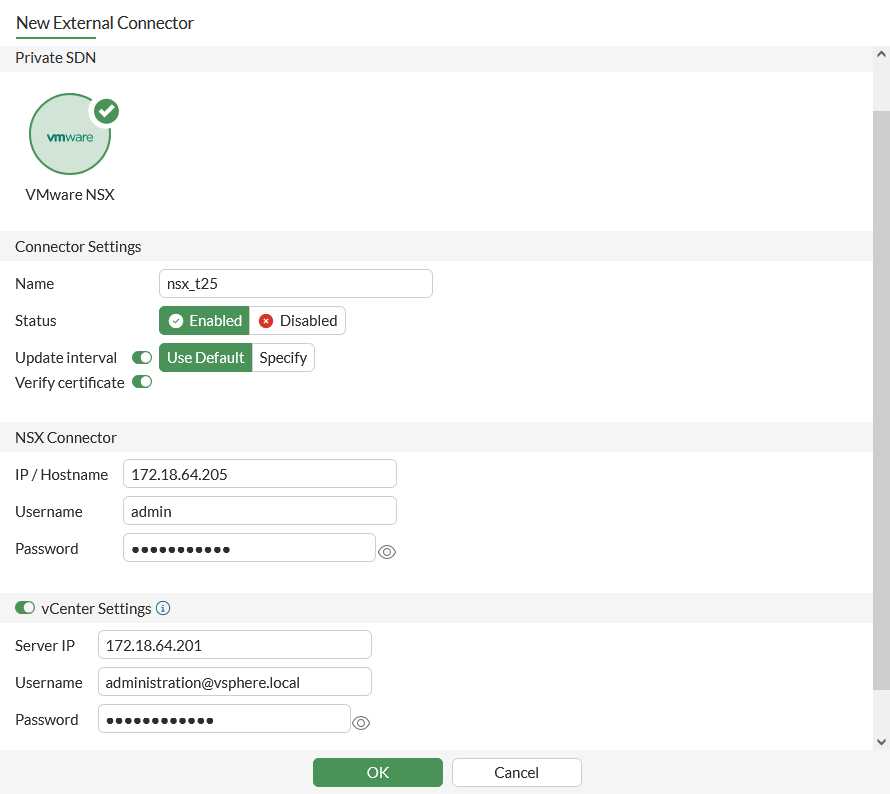Disable the Verify certificate toggle
The height and width of the screenshot is (794, 890).
142,382
